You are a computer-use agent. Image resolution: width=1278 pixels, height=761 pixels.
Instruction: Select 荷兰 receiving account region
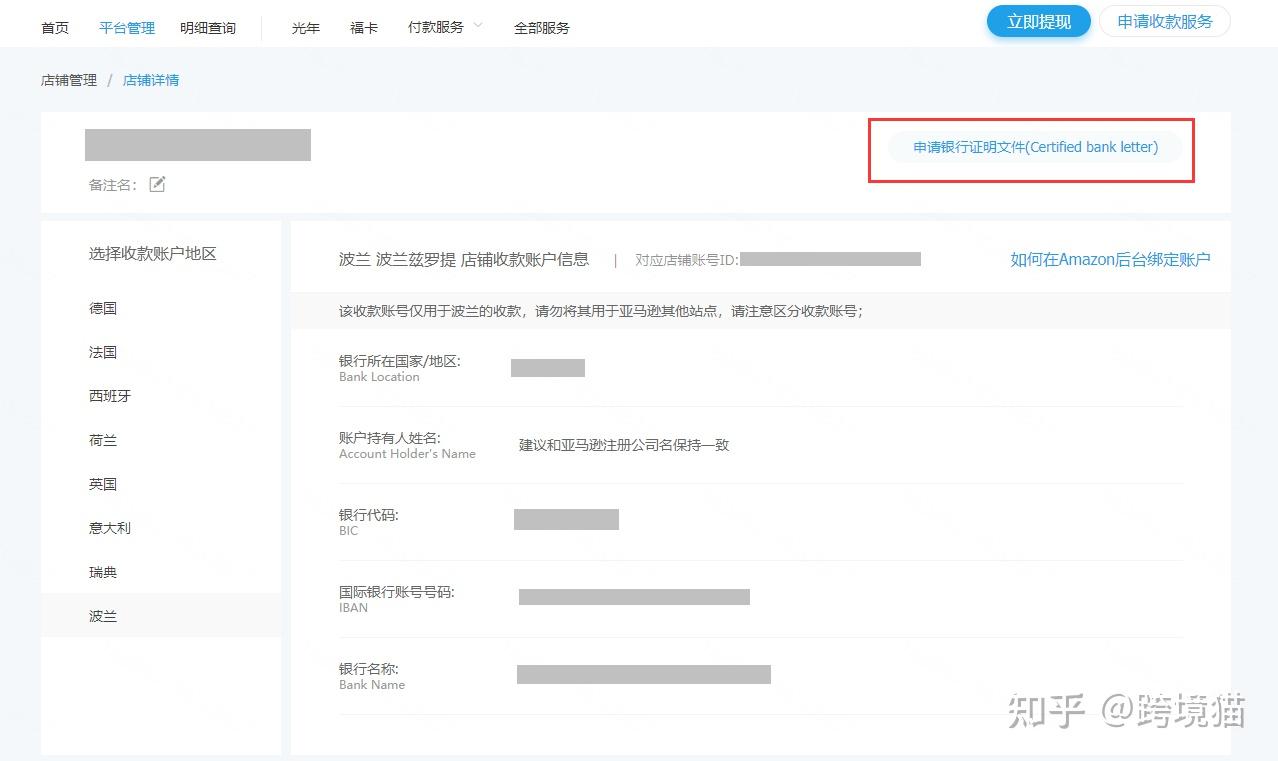103,440
